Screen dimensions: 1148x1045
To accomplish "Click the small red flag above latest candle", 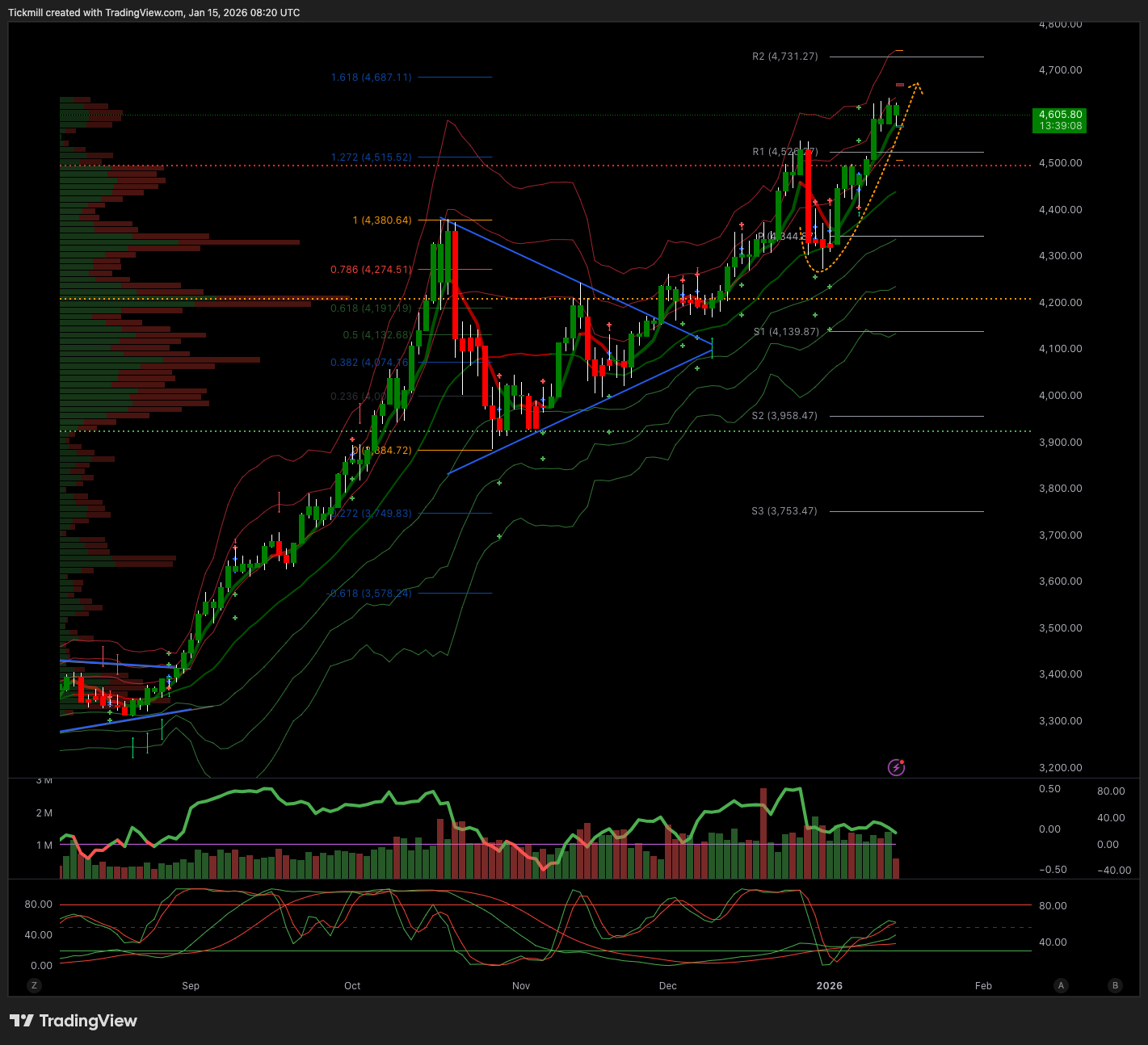I will click(x=899, y=85).
